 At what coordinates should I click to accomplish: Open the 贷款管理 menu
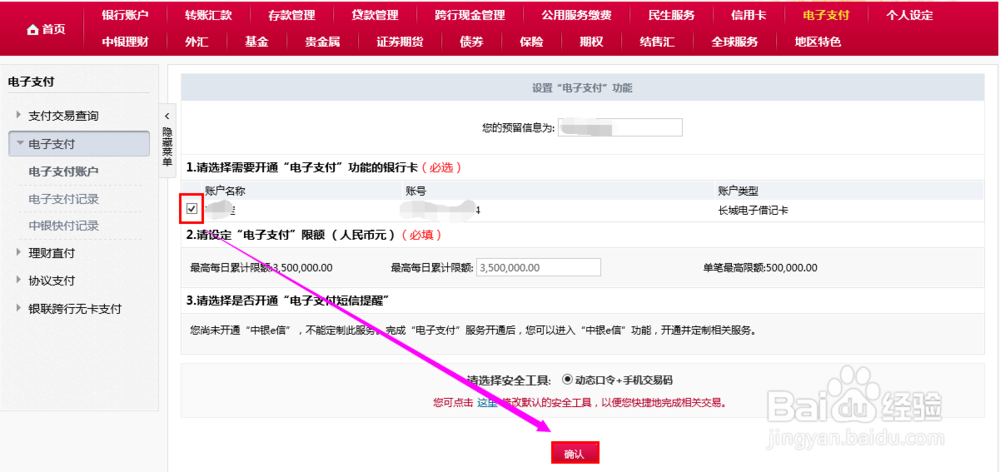coord(375,15)
